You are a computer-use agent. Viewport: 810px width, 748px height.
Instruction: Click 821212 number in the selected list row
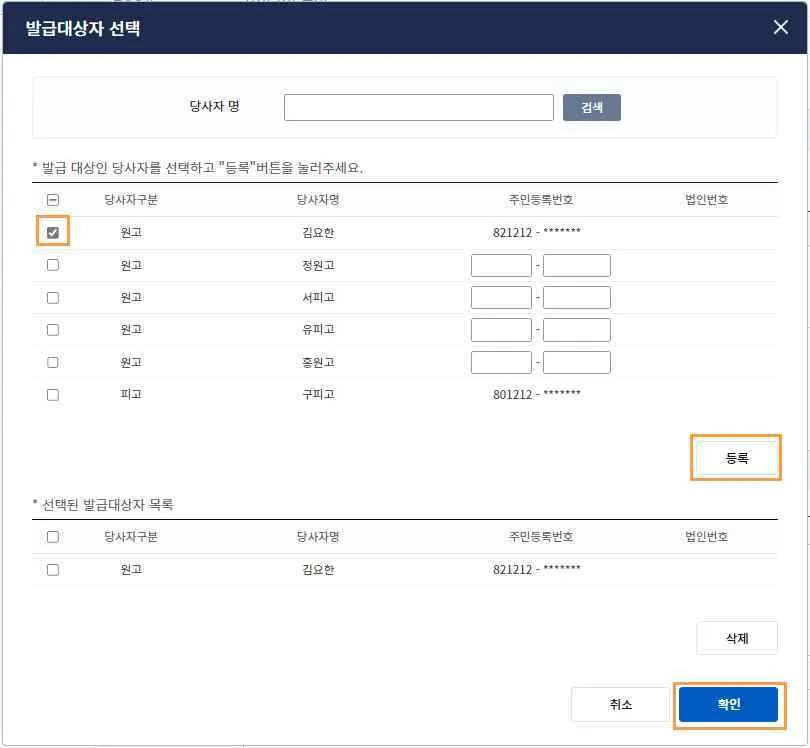[x=537, y=570]
